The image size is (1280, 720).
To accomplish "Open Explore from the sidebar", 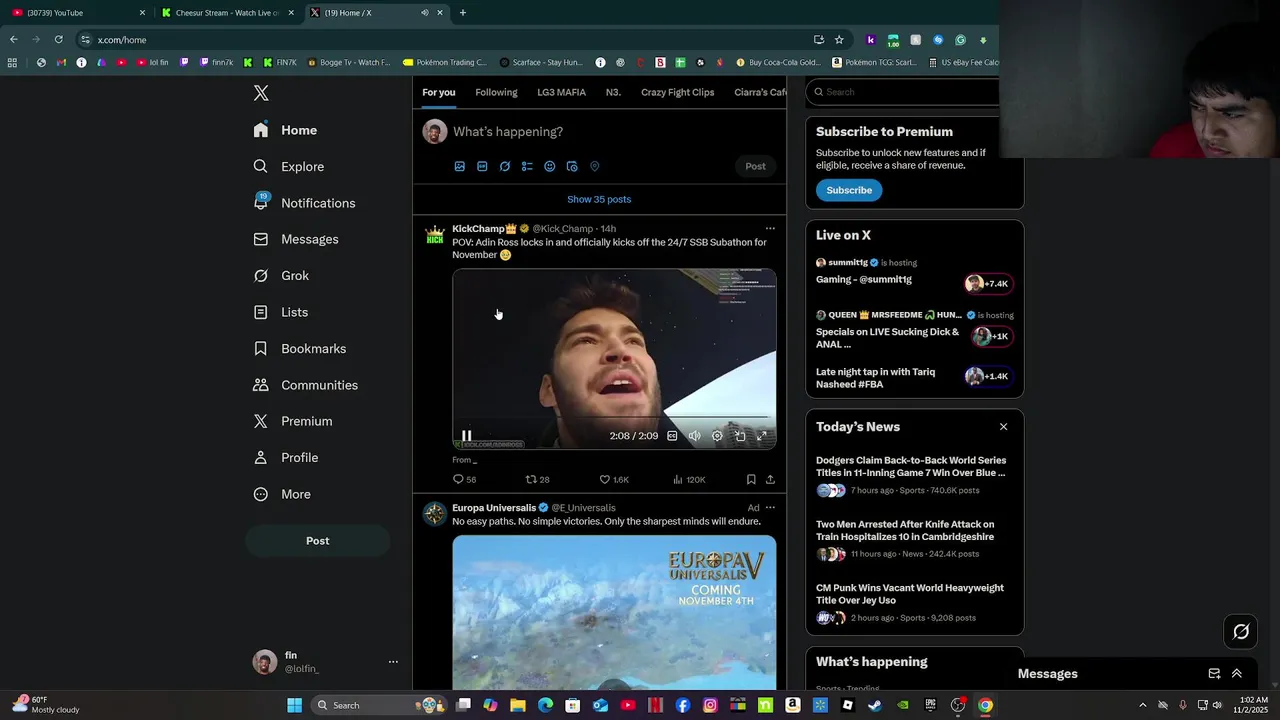I will pyautogui.click(x=289, y=167).
